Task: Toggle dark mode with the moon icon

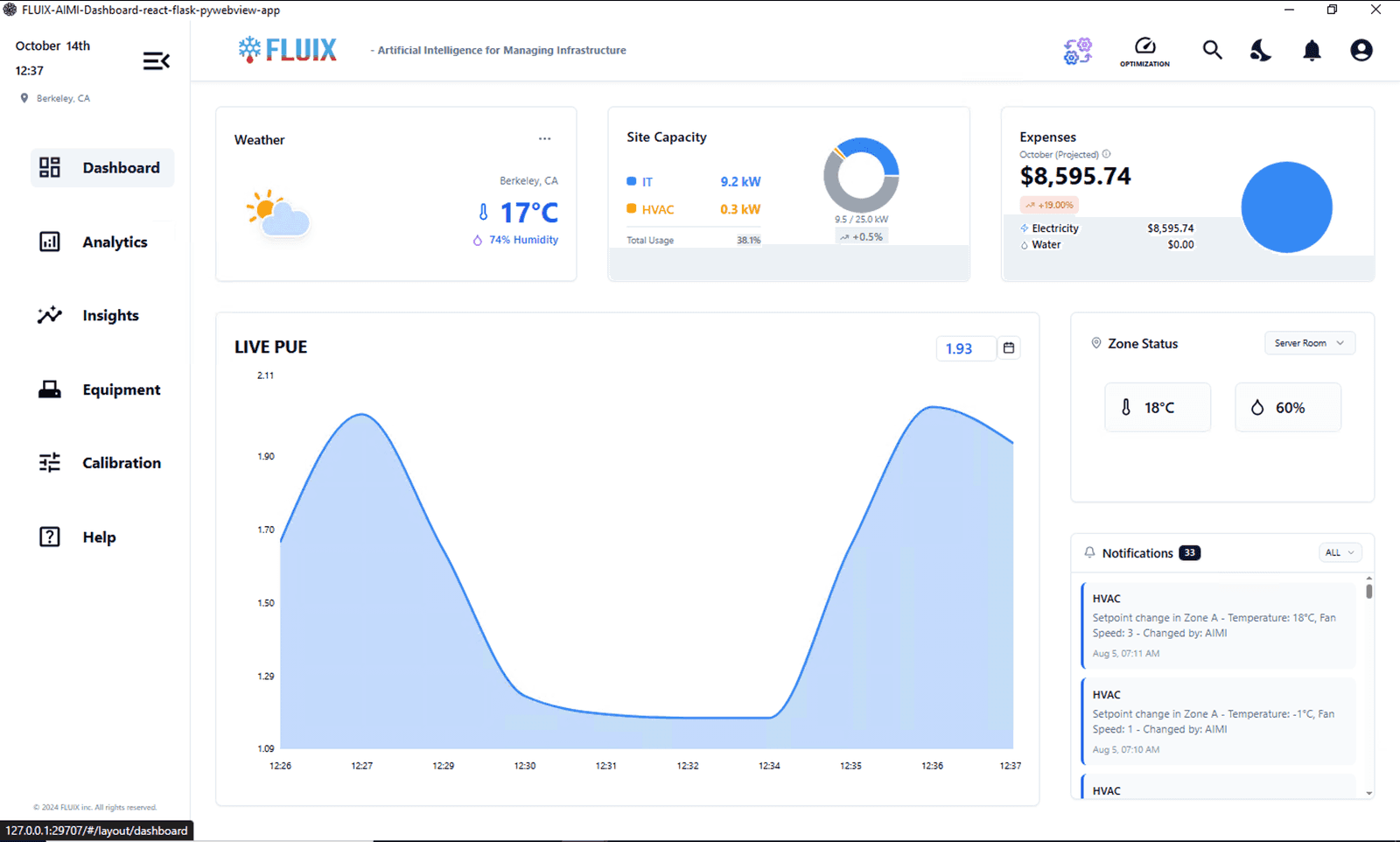Action: [1261, 50]
